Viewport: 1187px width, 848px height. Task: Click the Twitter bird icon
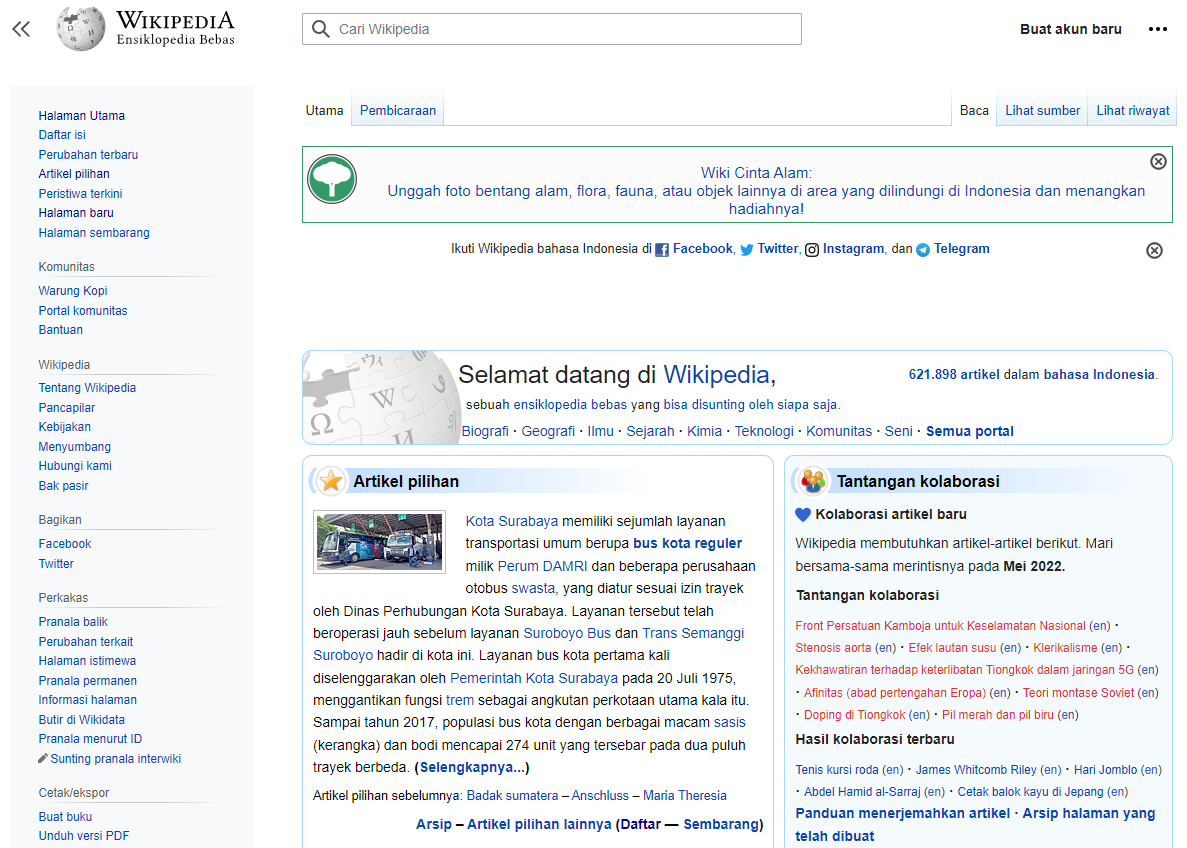click(x=746, y=250)
